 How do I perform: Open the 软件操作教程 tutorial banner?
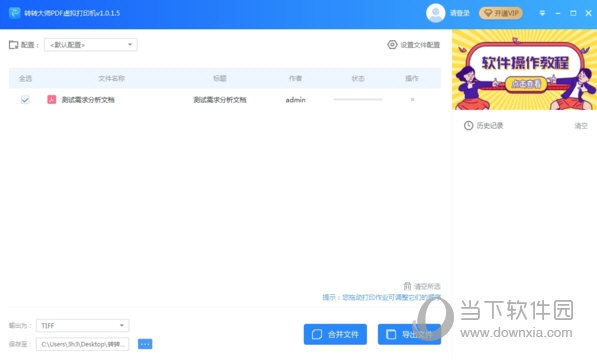[524, 70]
